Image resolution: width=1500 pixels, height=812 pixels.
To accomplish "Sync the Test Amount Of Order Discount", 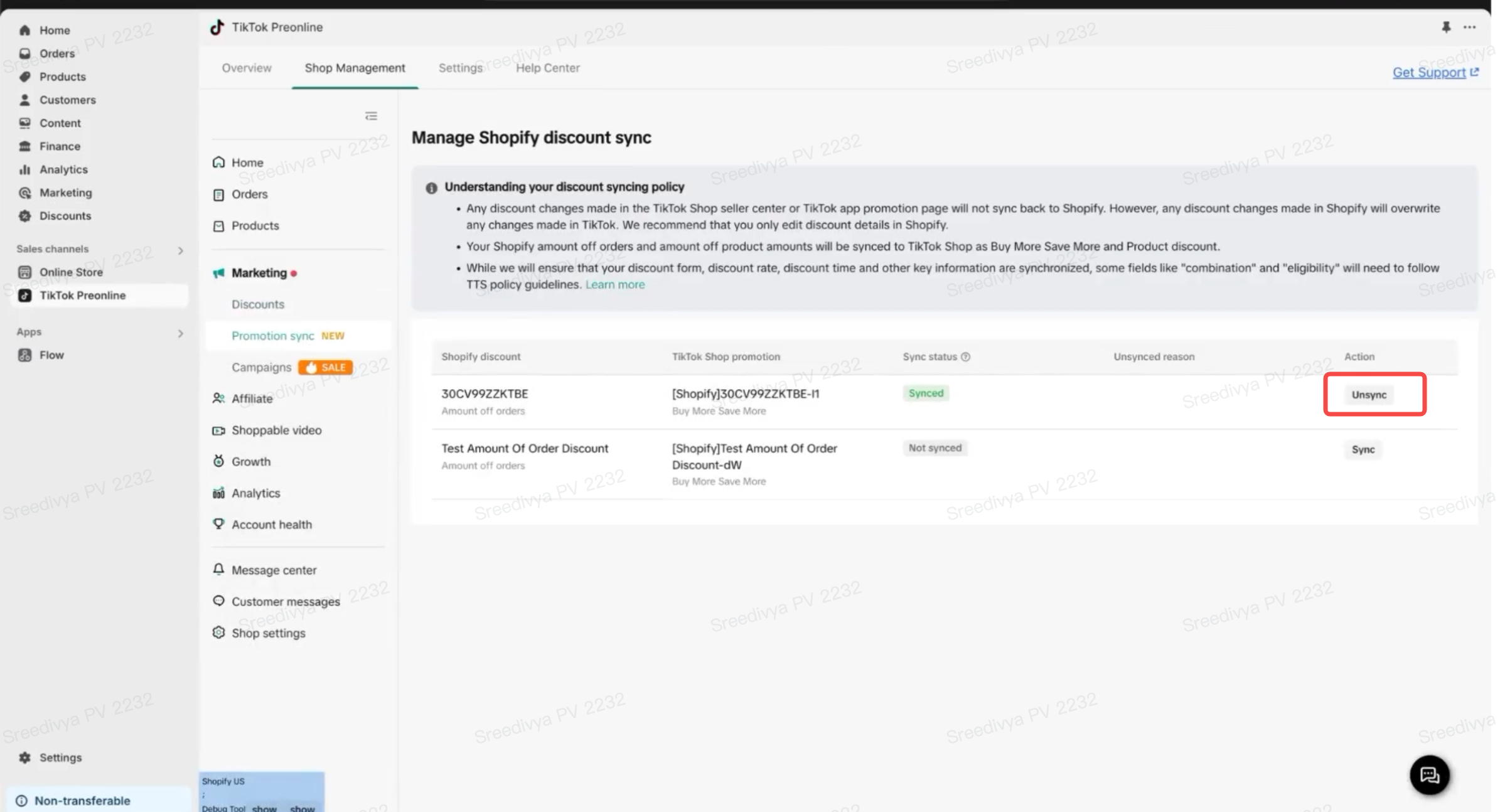I will (x=1363, y=449).
